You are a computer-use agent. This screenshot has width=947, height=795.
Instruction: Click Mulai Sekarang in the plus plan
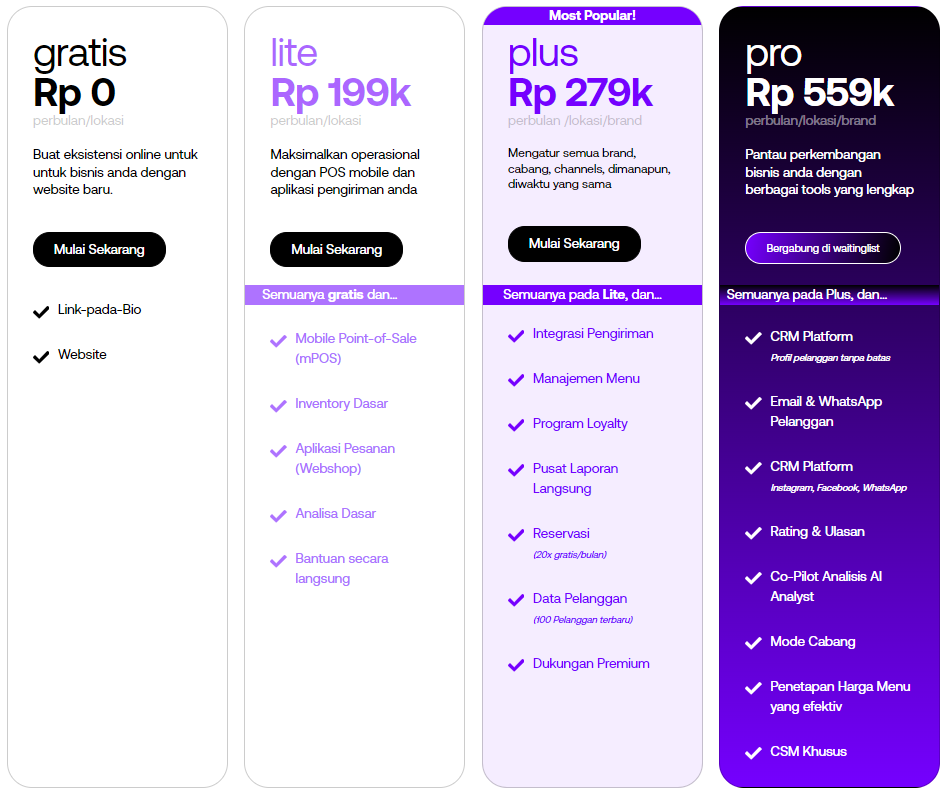574,244
